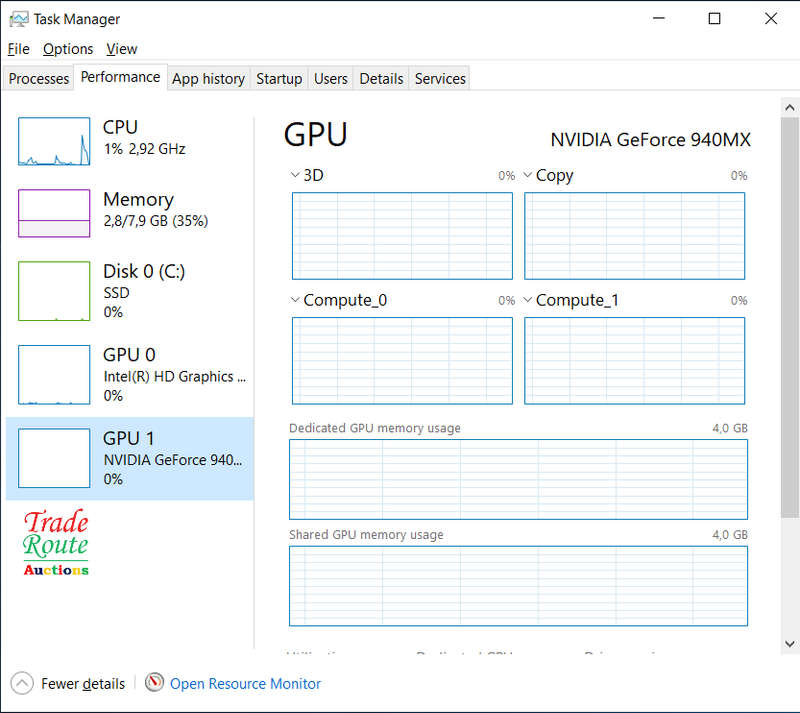Click the 3D engine graph
The image size is (800, 713).
click(402, 236)
